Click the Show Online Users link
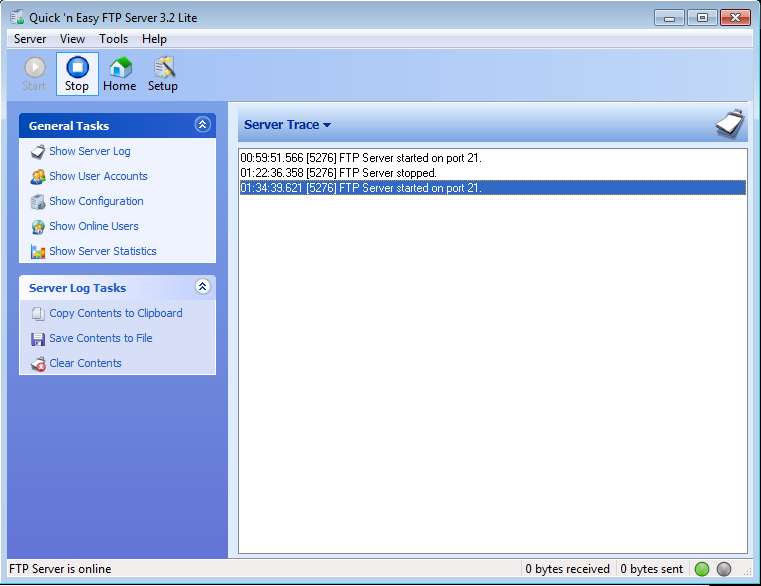This screenshot has height=586, width=761. (x=94, y=226)
